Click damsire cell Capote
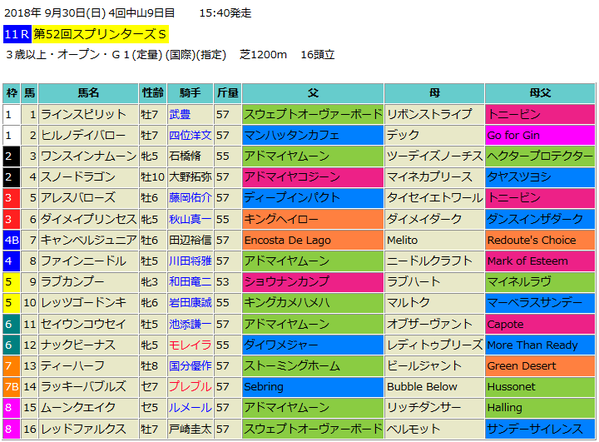This screenshot has height=442, width=599. [x=540, y=324]
